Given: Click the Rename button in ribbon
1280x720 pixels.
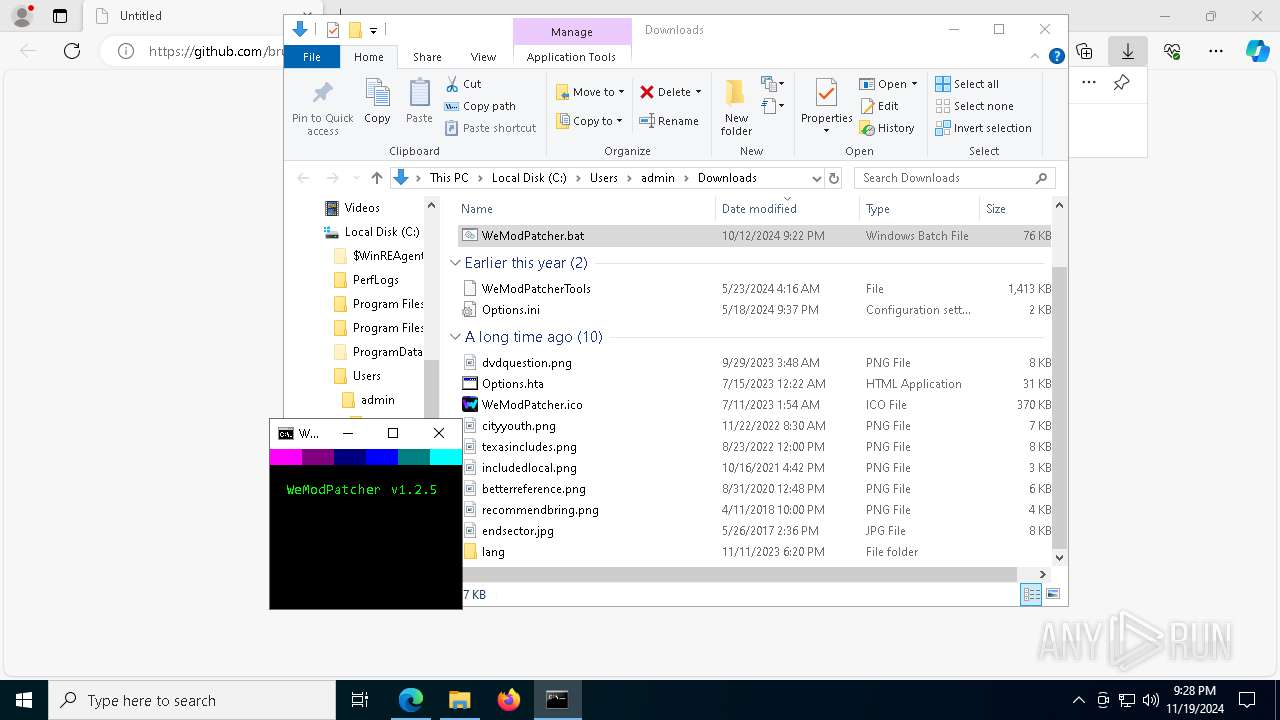Looking at the screenshot, I should (x=669, y=121).
